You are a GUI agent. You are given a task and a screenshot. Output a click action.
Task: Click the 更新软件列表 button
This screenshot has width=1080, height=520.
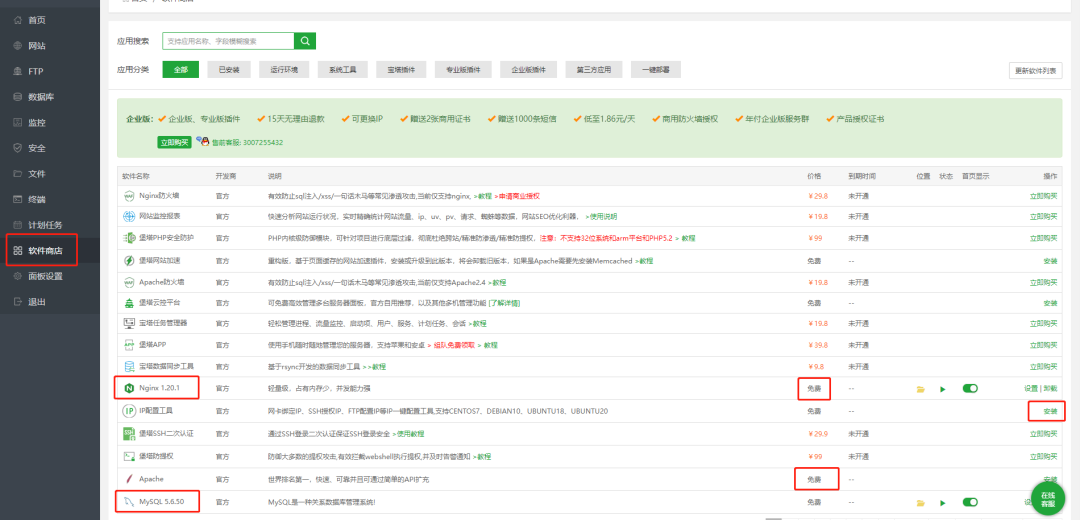[1035, 70]
